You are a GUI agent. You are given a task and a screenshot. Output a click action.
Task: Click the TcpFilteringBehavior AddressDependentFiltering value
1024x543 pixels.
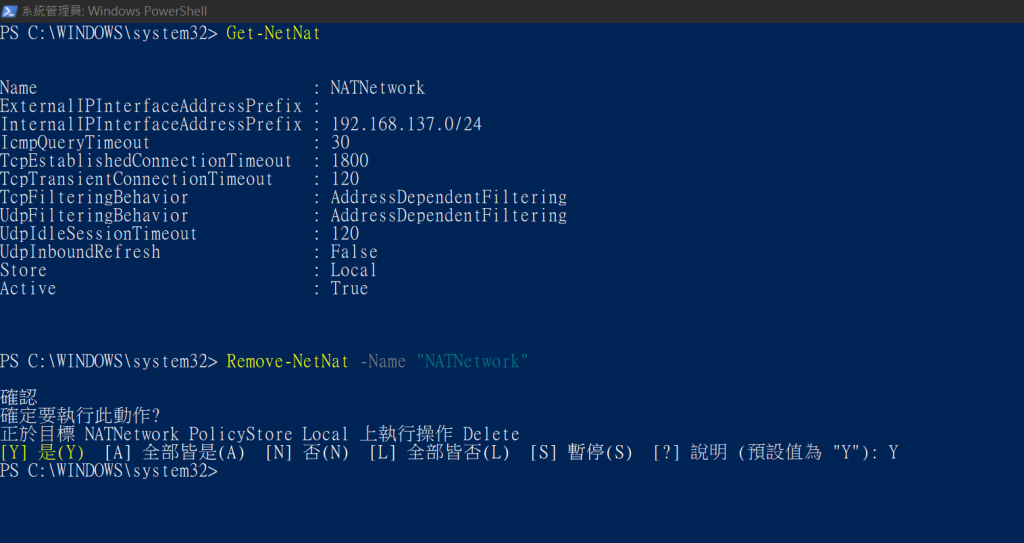[x=449, y=197]
